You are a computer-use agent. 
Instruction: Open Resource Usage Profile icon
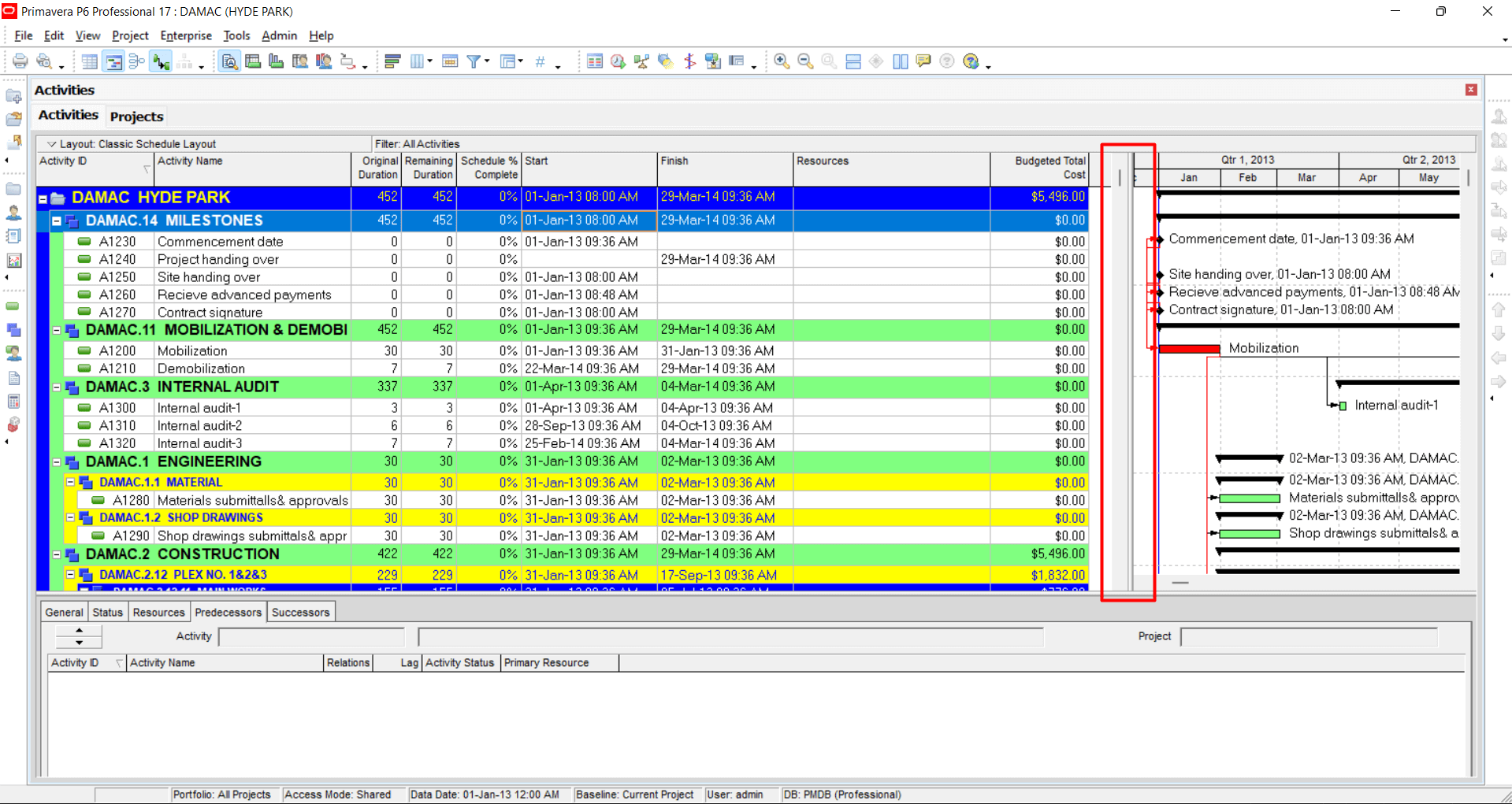coord(324,61)
